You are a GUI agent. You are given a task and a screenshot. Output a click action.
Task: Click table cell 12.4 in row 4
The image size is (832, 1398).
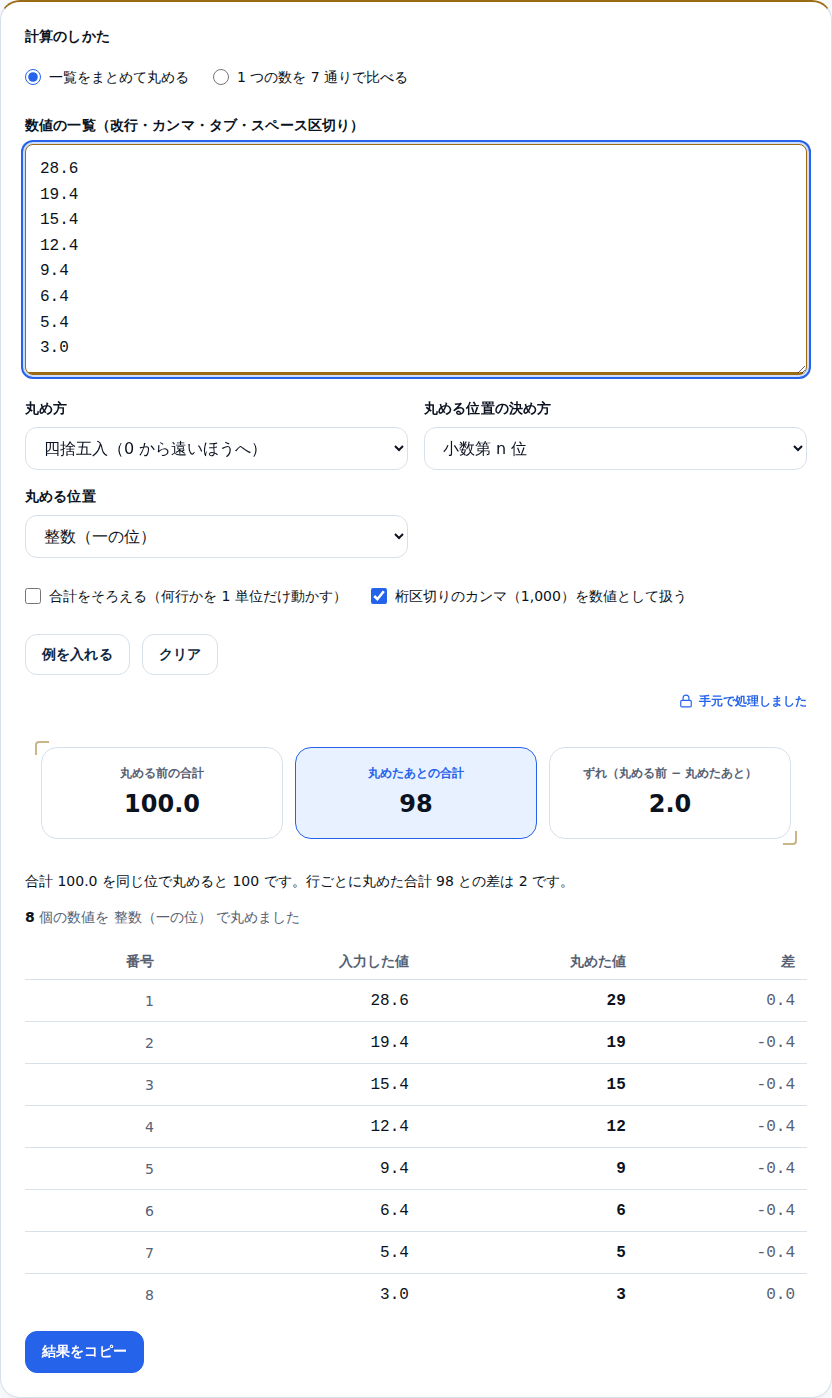click(389, 1126)
